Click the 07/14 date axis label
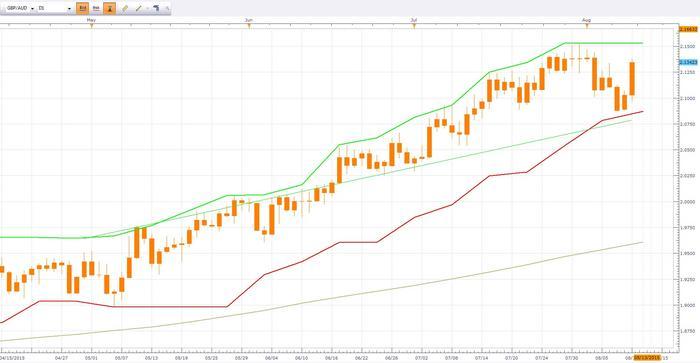 482,358
